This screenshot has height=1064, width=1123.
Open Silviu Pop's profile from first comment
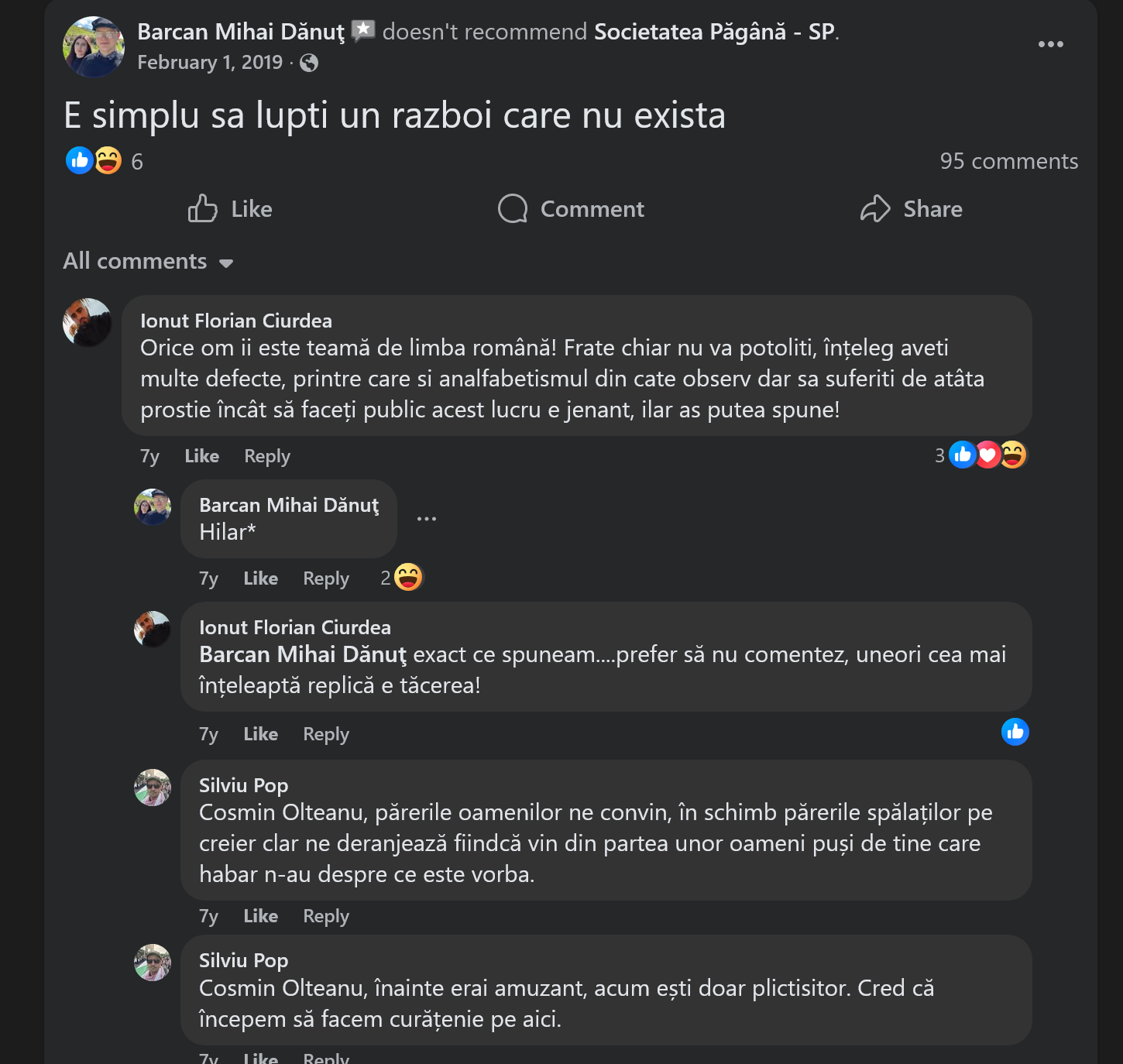[243, 785]
